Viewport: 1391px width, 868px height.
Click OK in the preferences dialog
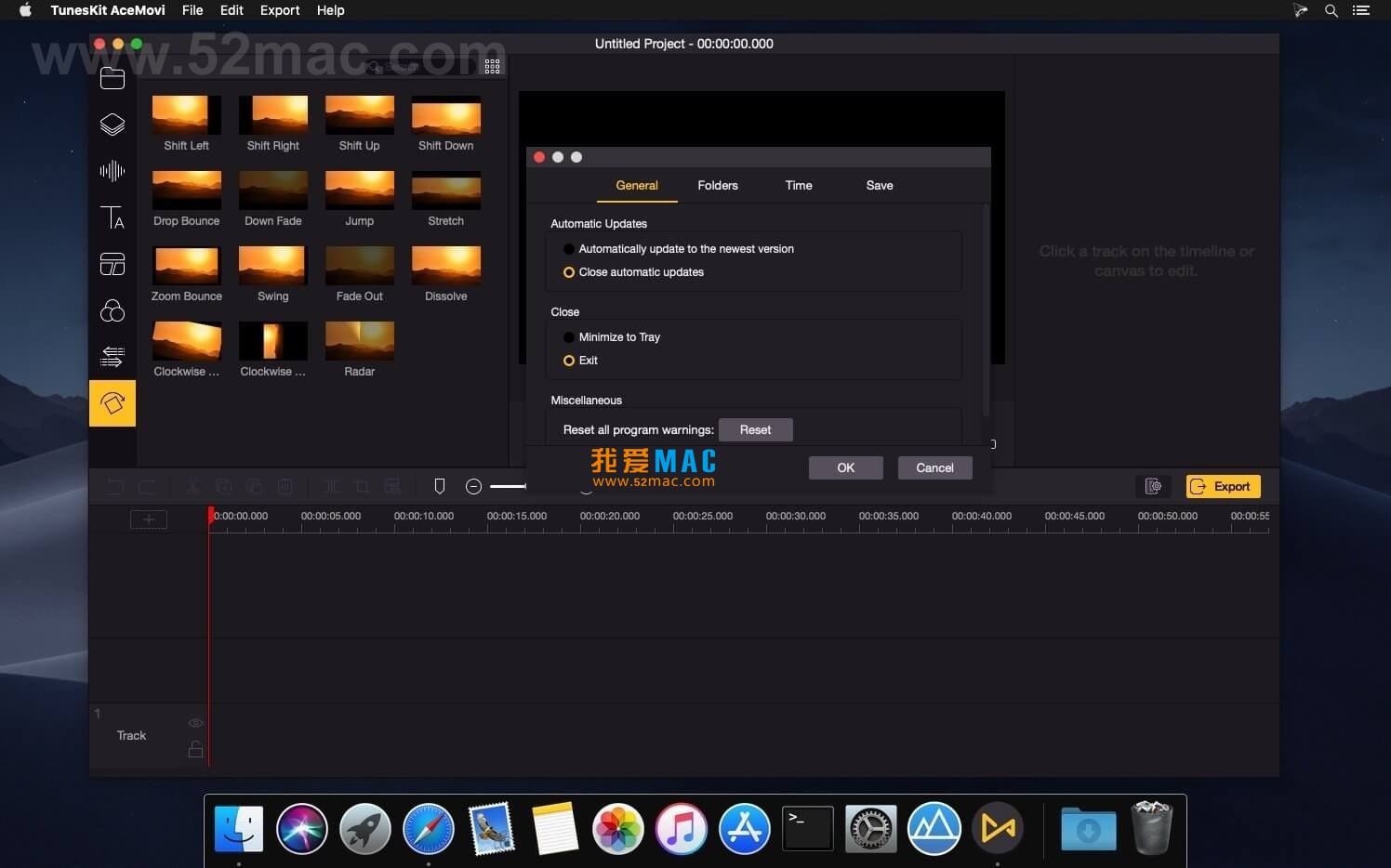click(845, 468)
